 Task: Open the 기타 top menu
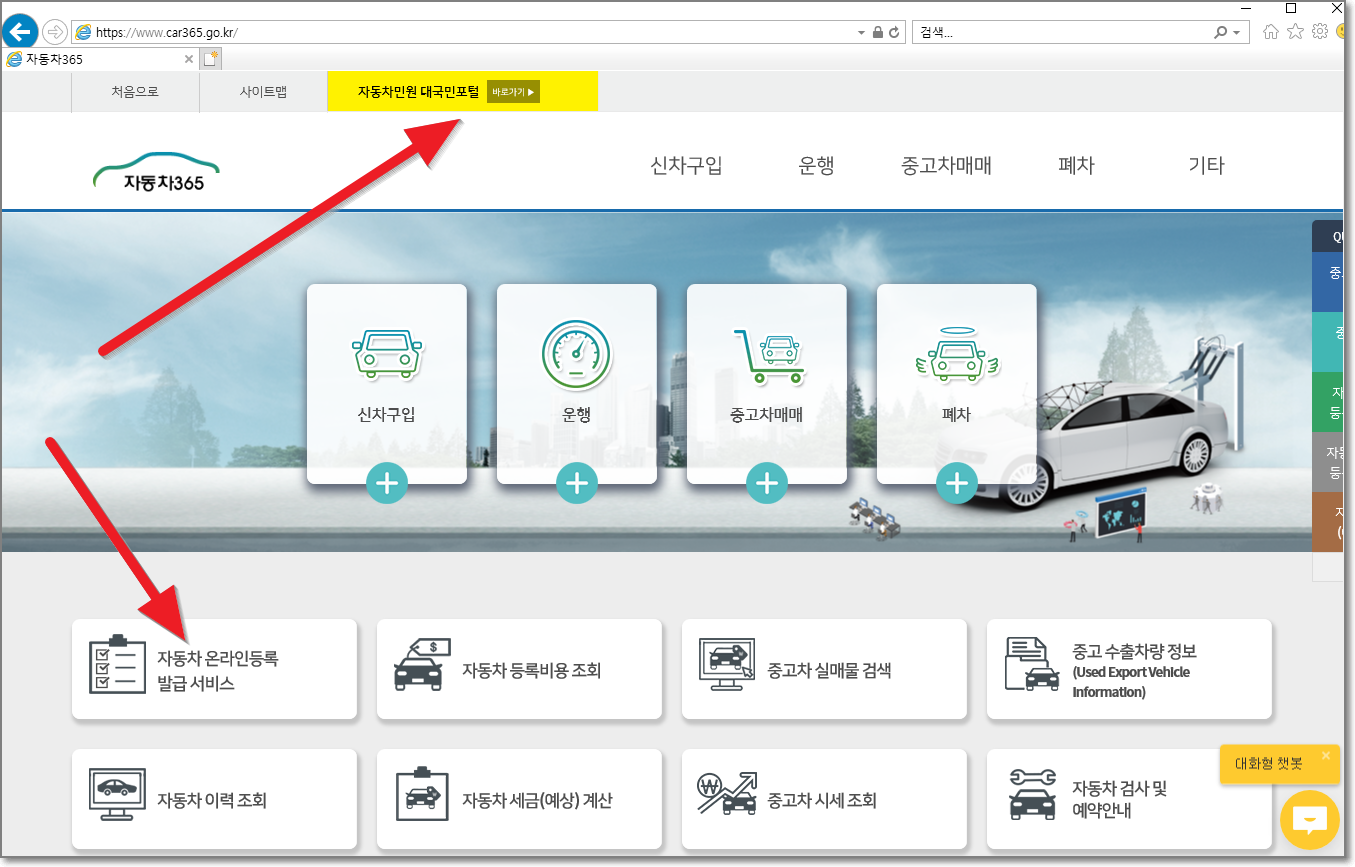point(1206,166)
